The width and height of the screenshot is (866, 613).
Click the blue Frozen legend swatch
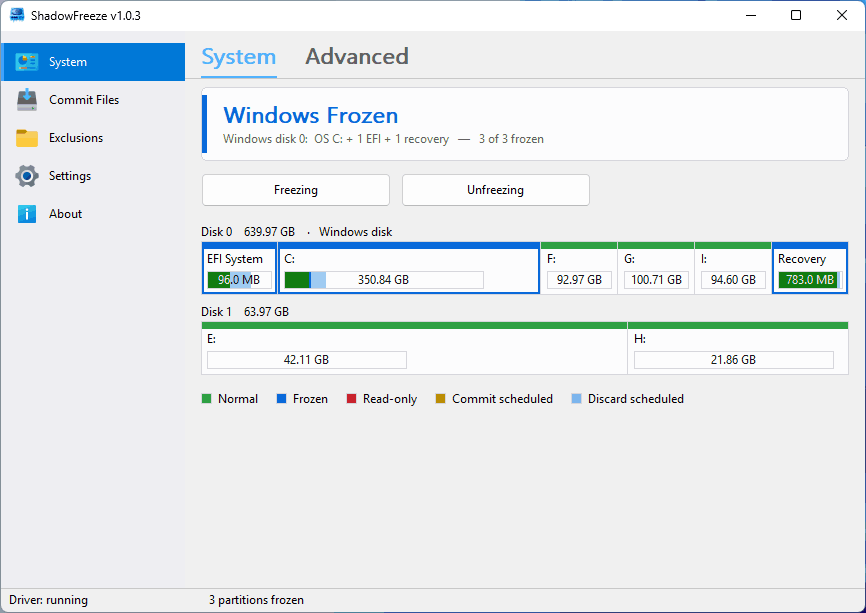pyautogui.click(x=281, y=399)
